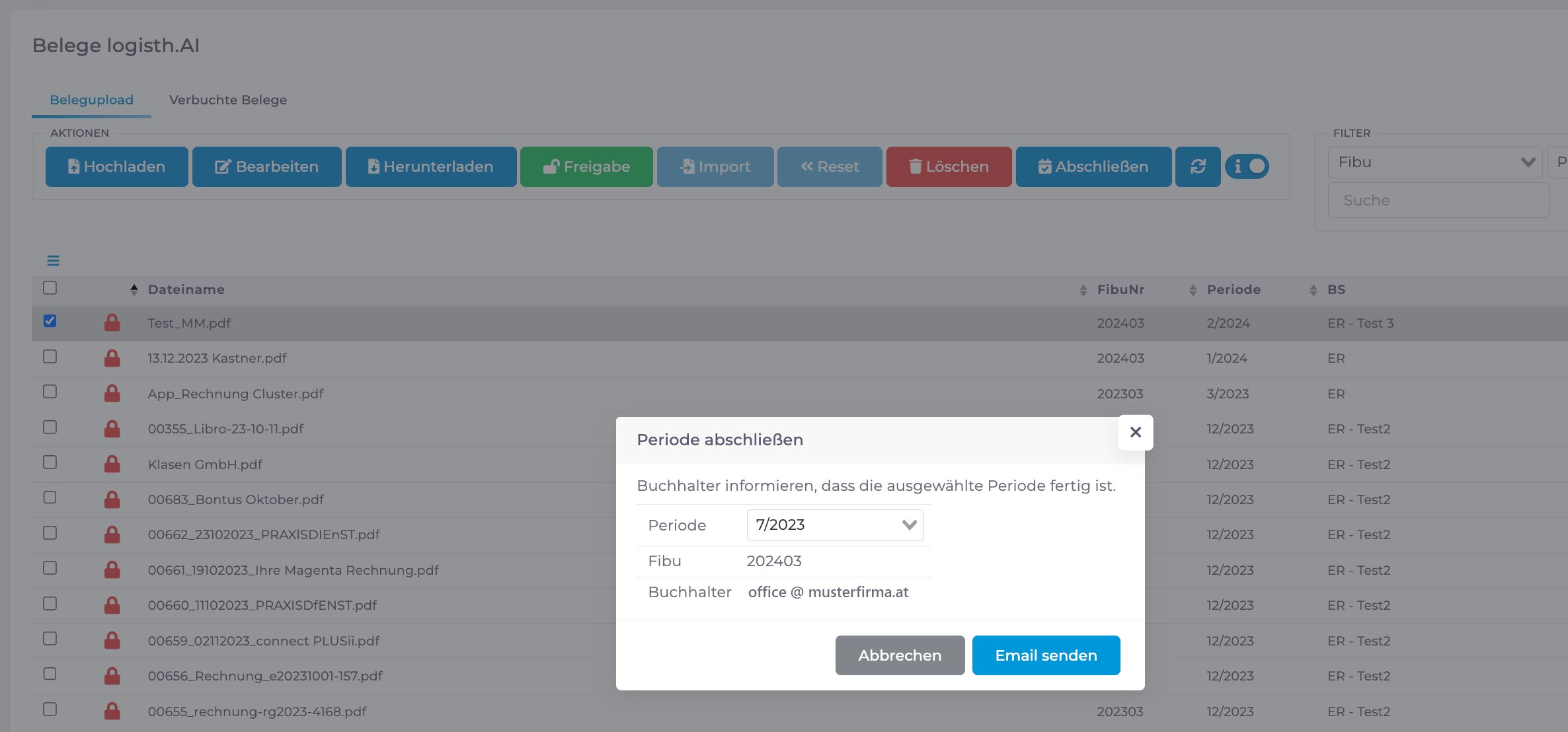Toggle the info switch
Image resolution: width=1568 pixels, height=732 pixels.
tap(1247, 166)
